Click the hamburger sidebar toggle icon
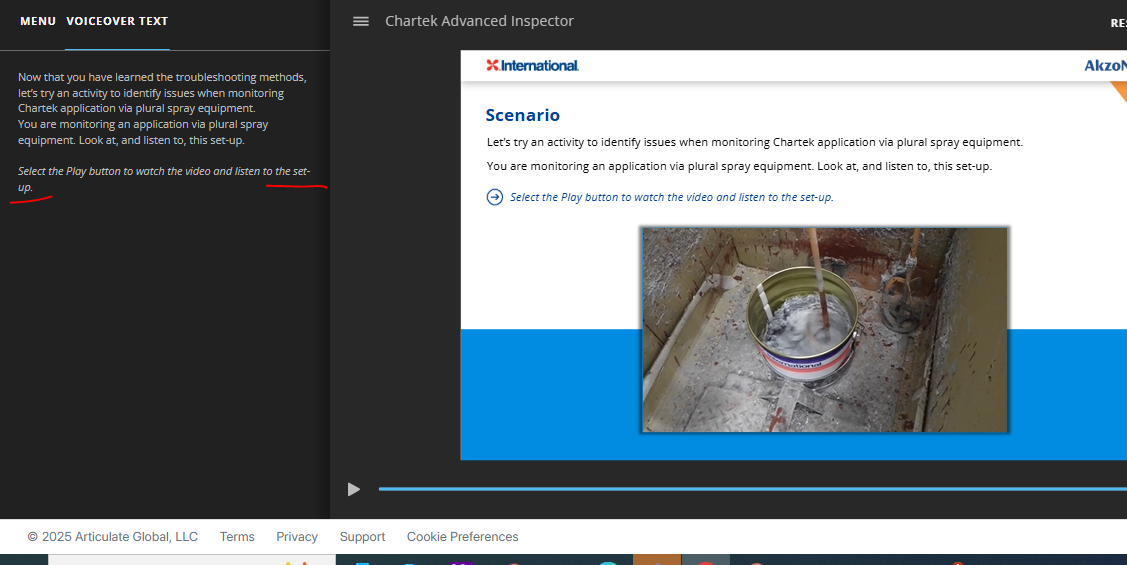The image size is (1127, 565). (361, 21)
